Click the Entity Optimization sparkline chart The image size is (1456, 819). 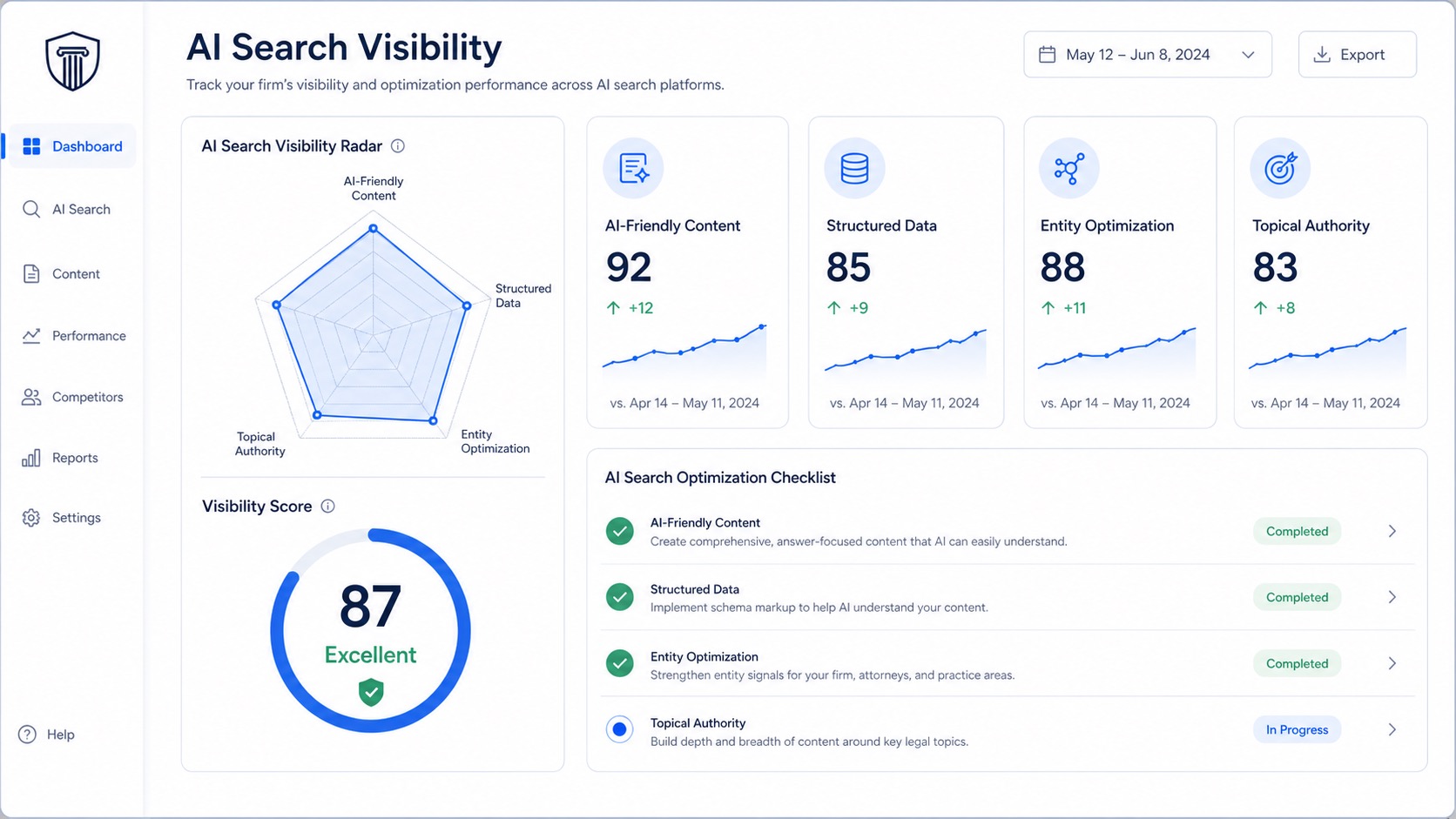coord(1117,352)
